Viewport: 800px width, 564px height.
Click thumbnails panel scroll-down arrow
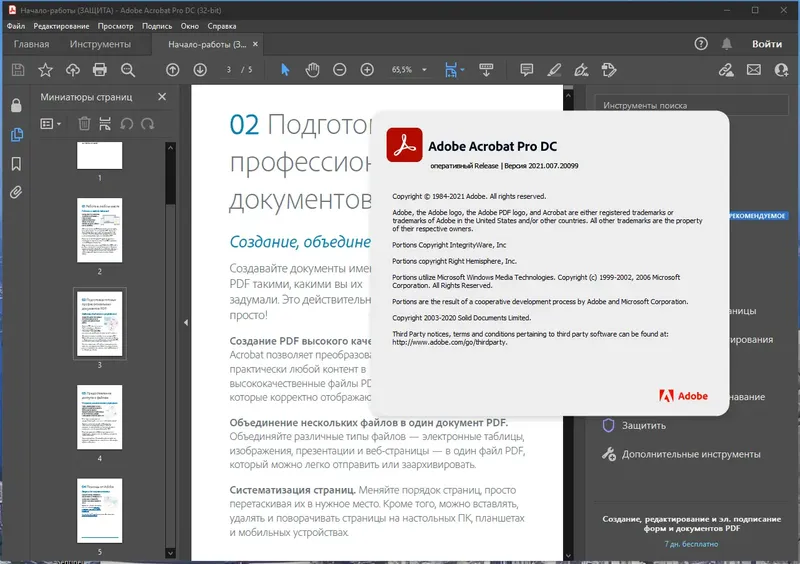coord(170,553)
